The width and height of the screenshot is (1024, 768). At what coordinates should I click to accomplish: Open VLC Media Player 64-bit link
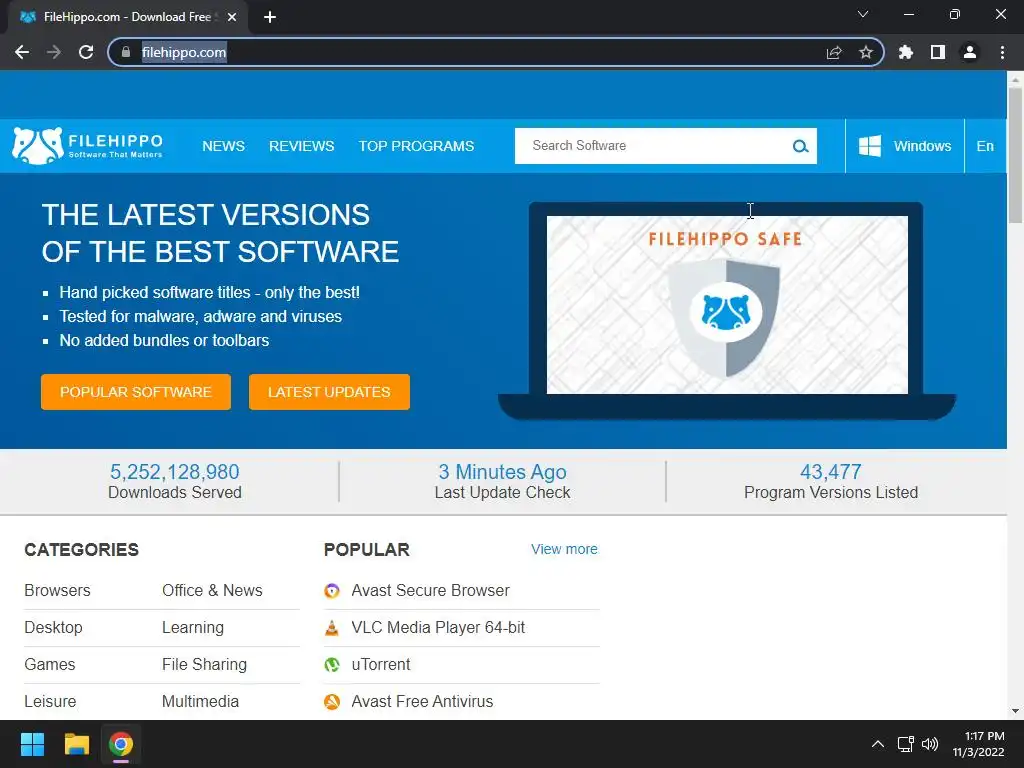(x=438, y=628)
